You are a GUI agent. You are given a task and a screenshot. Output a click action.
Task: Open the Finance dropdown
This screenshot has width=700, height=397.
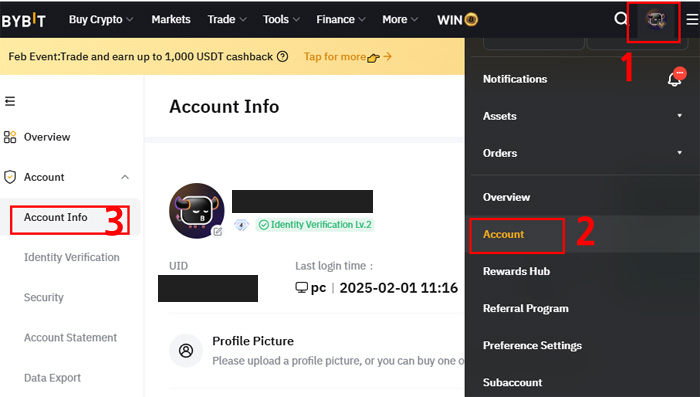pos(341,20)
